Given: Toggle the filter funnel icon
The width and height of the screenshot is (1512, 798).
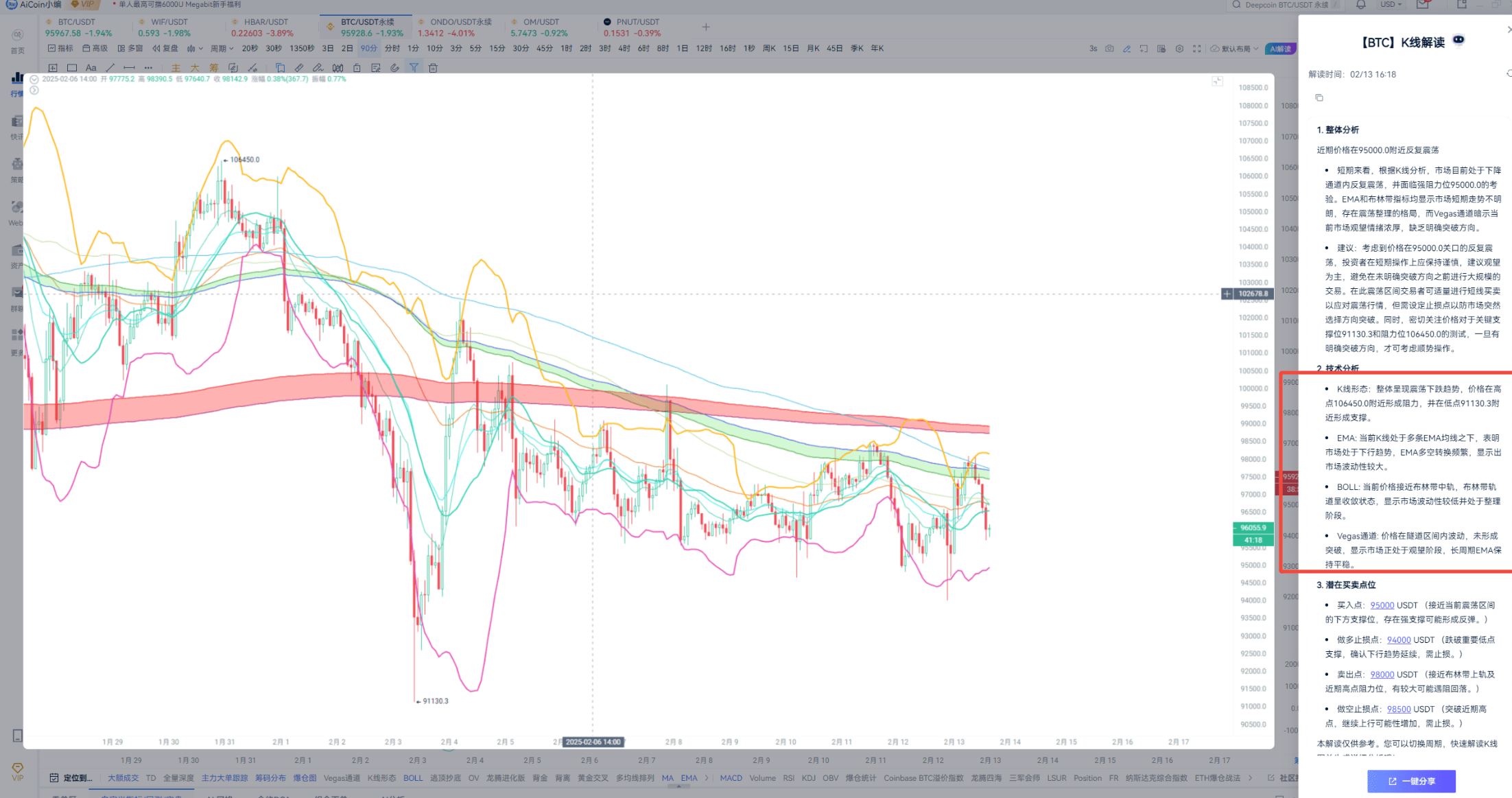Looking at the screenshot, I should tap(414, 68).
